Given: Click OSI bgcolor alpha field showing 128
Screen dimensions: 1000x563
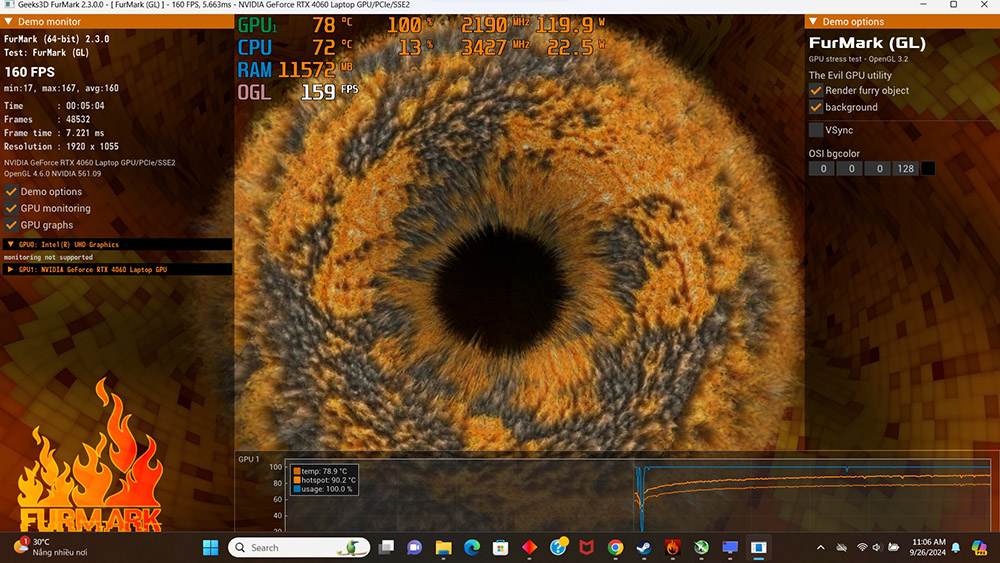Looking at the screenshot, I should [906, 168].
